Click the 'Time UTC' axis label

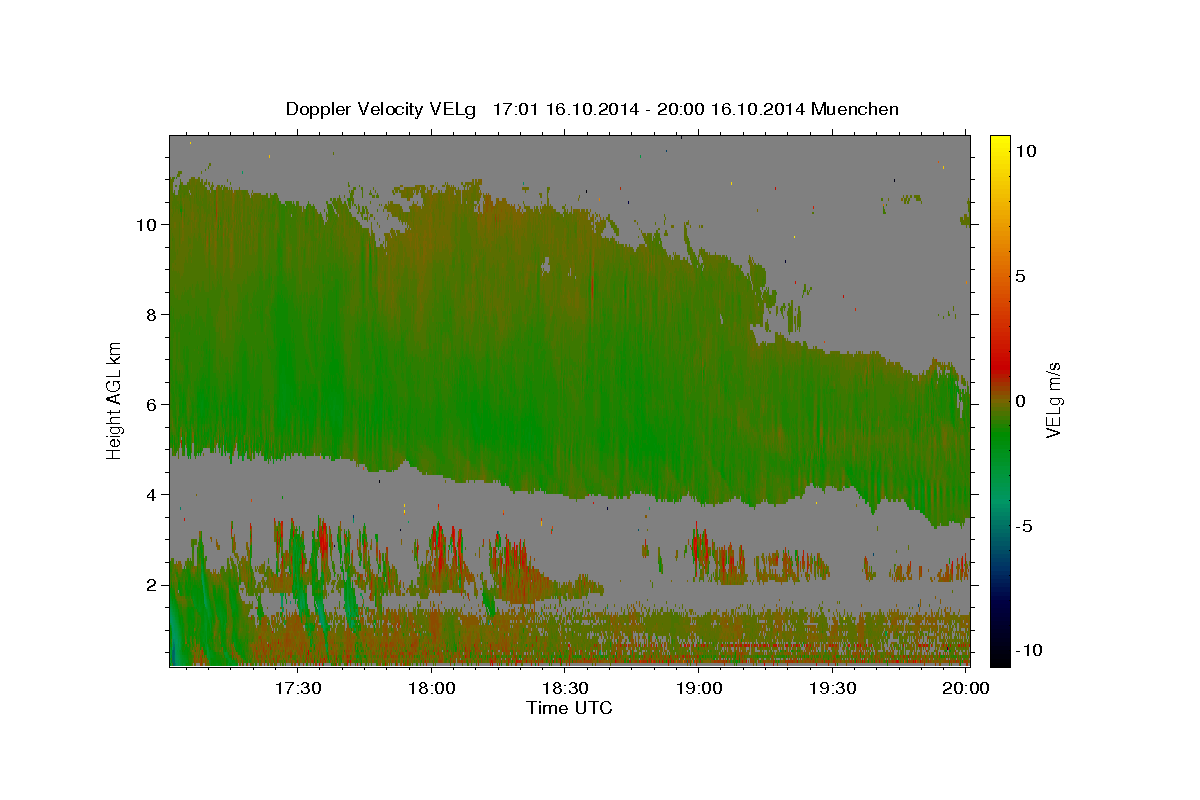569,708
